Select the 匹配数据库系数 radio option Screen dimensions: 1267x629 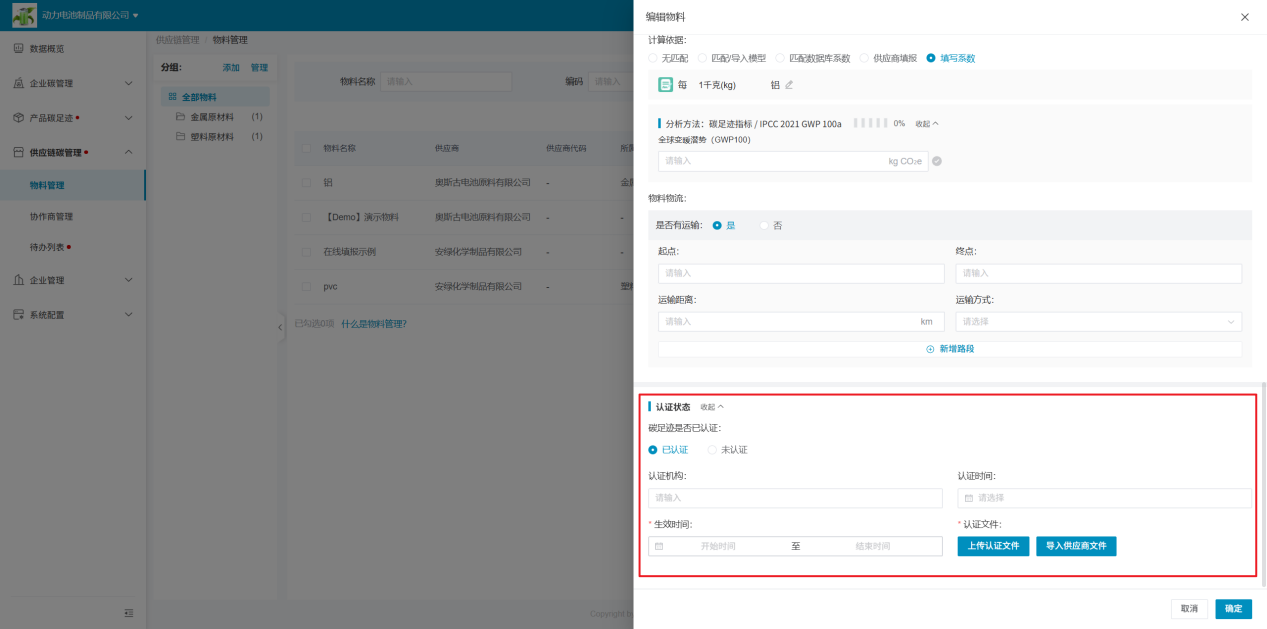(x=781, y=58)
